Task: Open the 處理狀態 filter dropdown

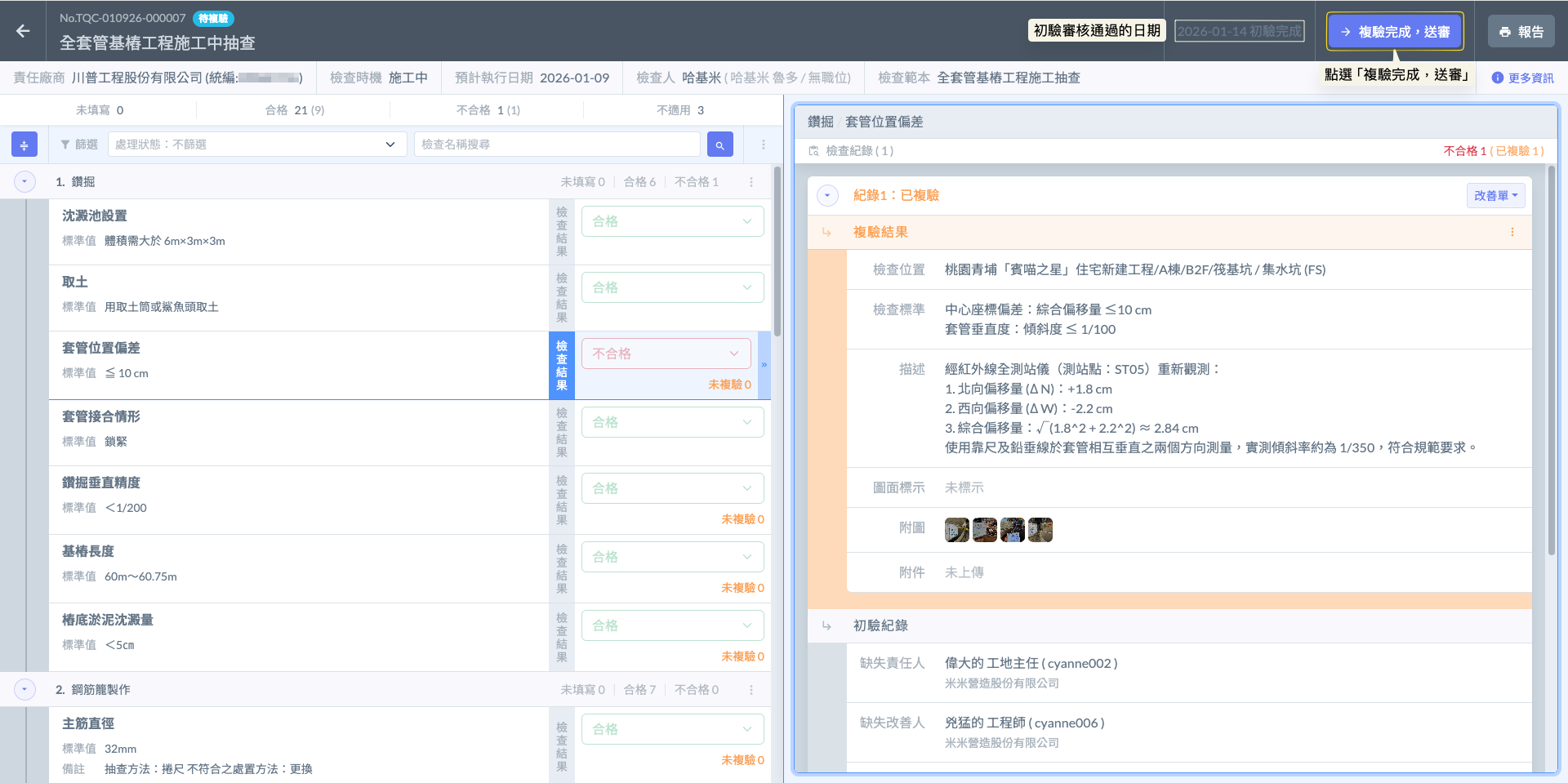Action: (x=256, y=145)
